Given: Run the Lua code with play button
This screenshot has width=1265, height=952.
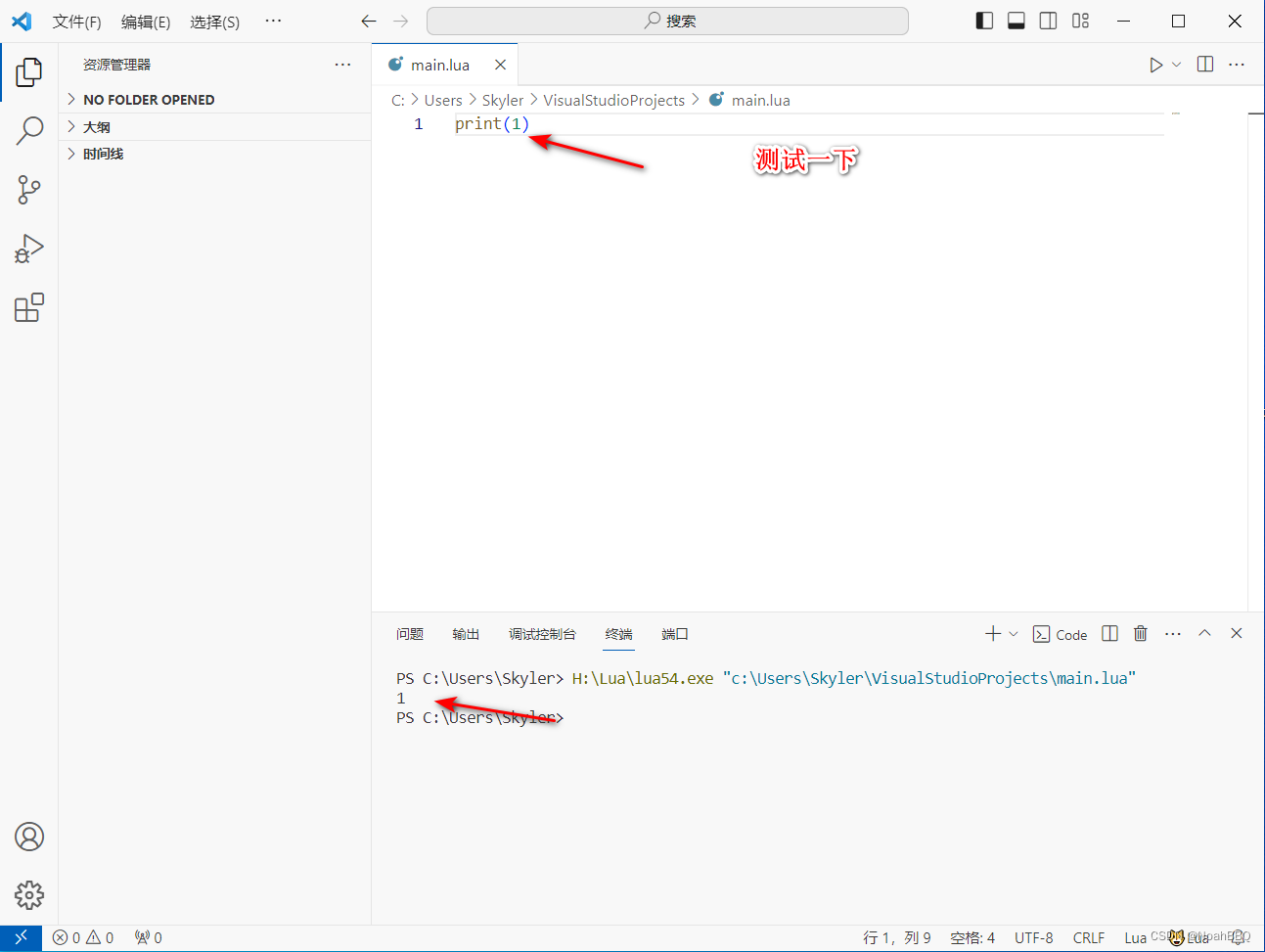Looking at the screenshot, I should pyautogui.click(x=1155, y=65).
